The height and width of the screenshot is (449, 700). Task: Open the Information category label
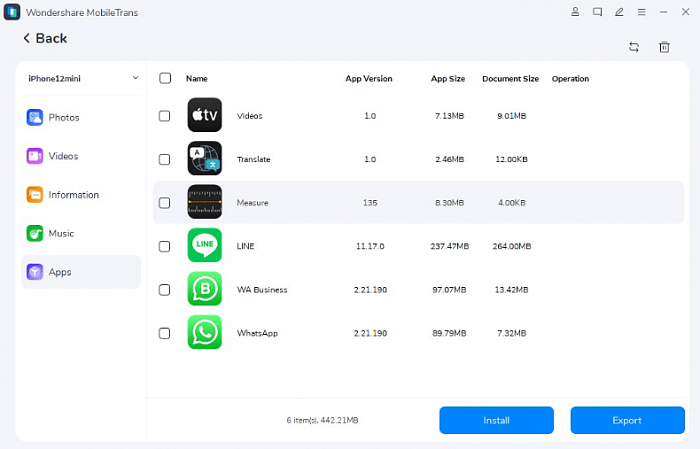pos(74,195)
